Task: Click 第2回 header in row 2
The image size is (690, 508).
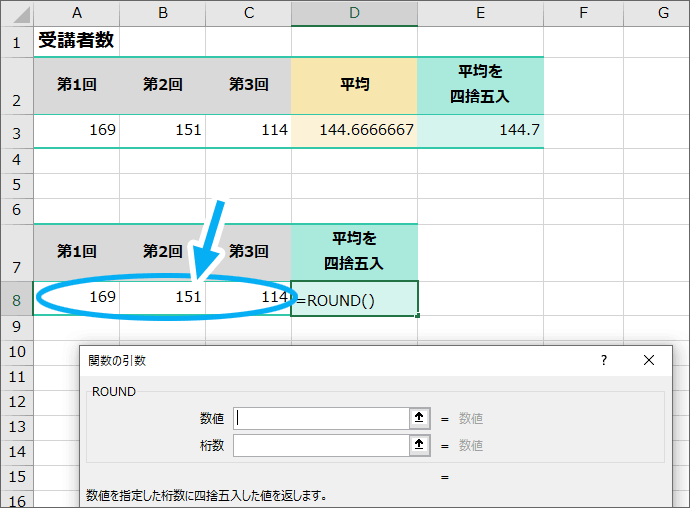Action: pos(162,86)
